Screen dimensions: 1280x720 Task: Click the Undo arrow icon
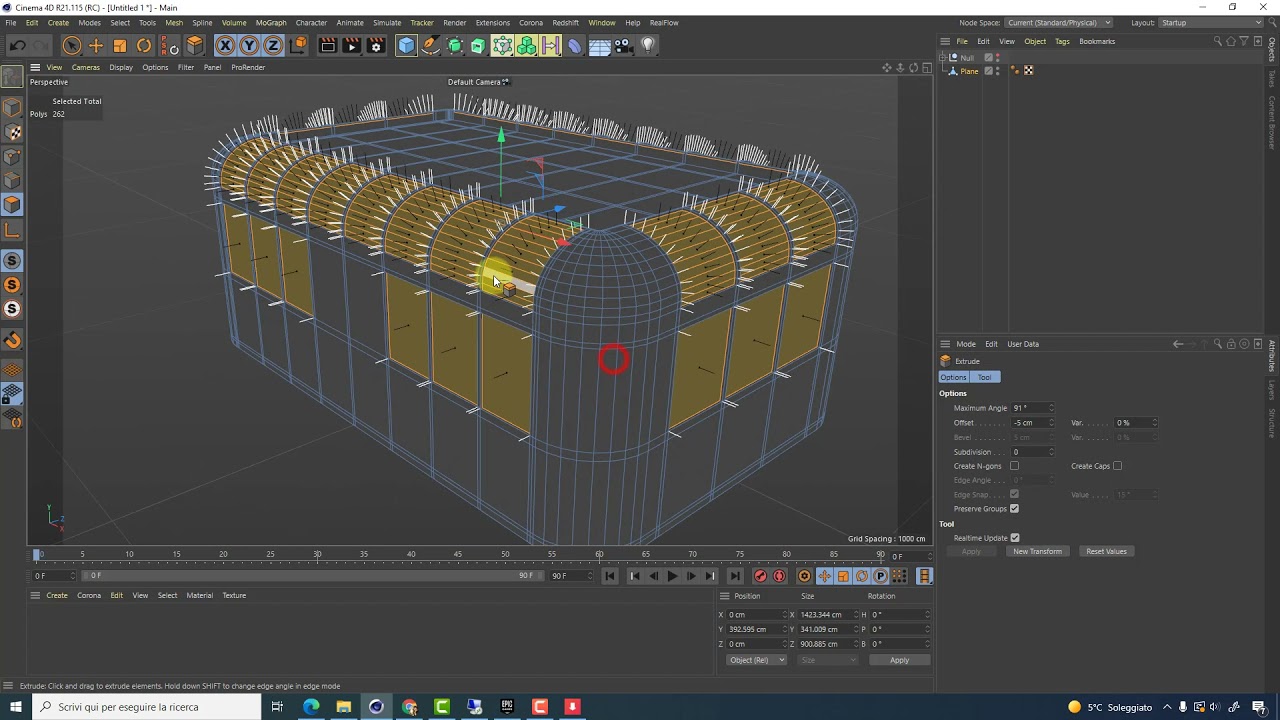pos(17,45)
